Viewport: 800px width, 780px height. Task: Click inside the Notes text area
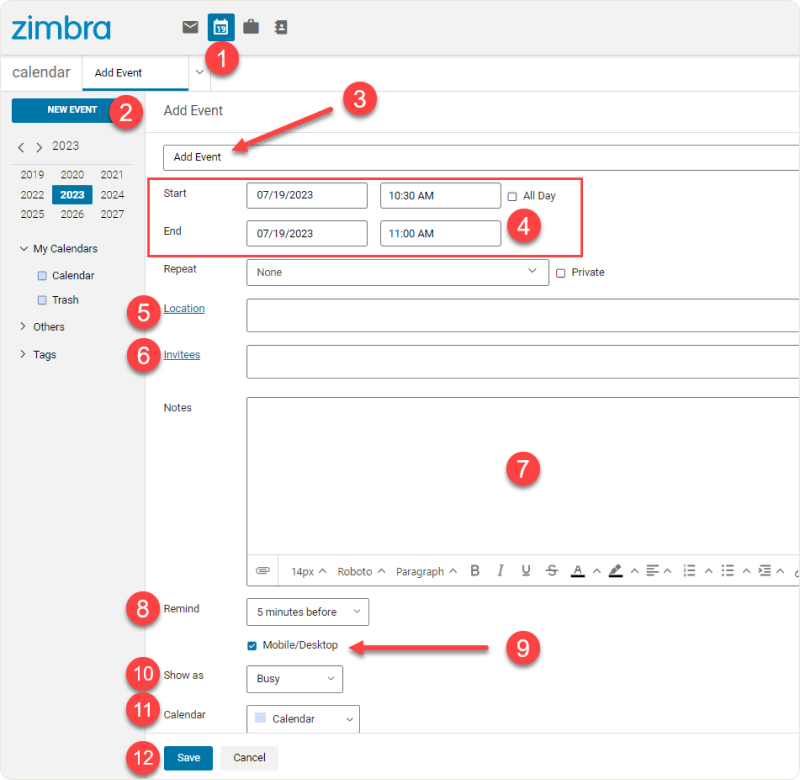coord(523,476)
